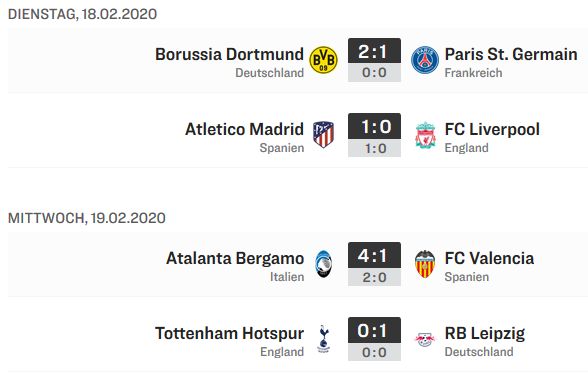Click the FC Liverpool club crest
The width and height of the screenshot is (588, 384).
coord(425,135)
